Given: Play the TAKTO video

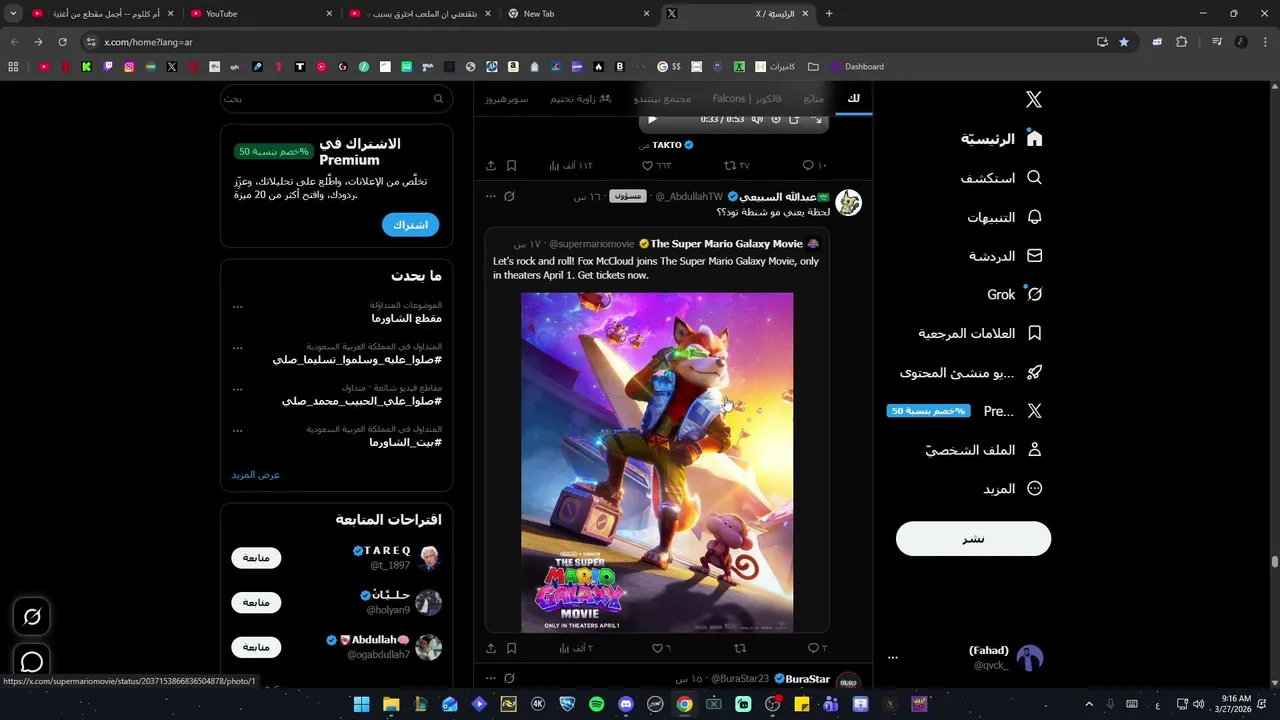Looking at the screenshot, I should [653, 118].
